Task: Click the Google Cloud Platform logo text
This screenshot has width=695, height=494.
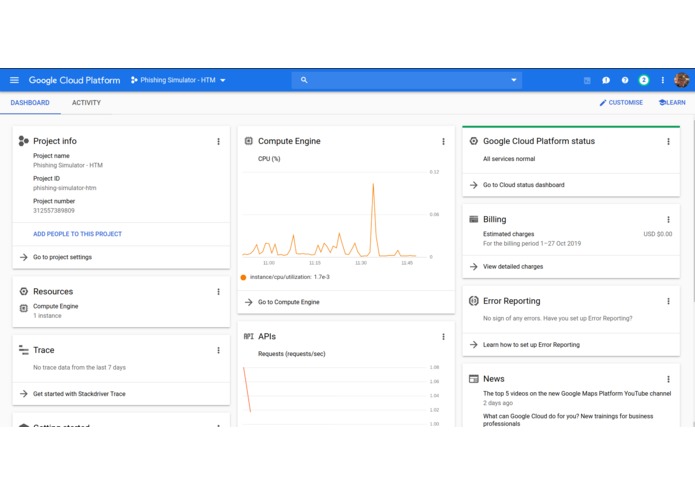Action: coord(74,80)
